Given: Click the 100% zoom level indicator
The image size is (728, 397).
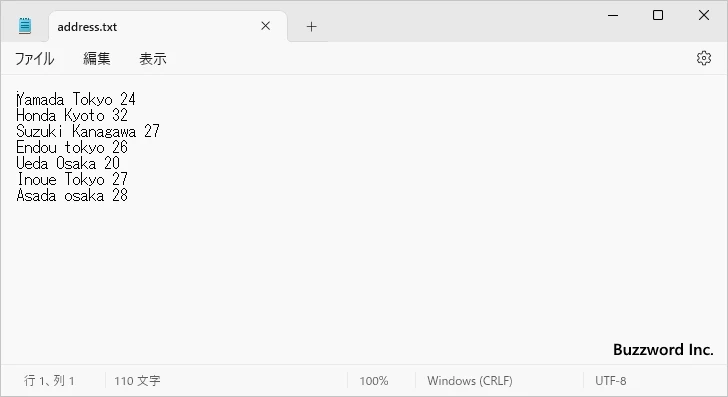Looking at the screenshot, I should [374, 381].
